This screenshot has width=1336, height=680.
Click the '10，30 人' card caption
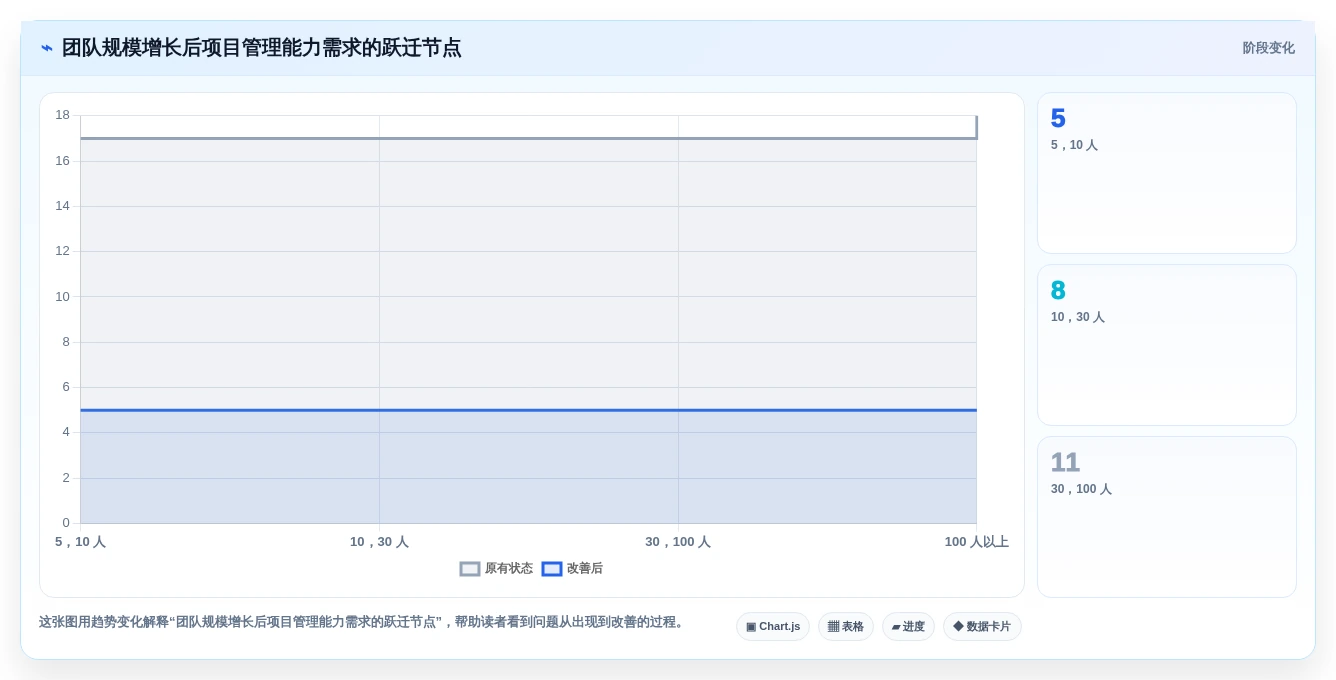click(1078, 317)
